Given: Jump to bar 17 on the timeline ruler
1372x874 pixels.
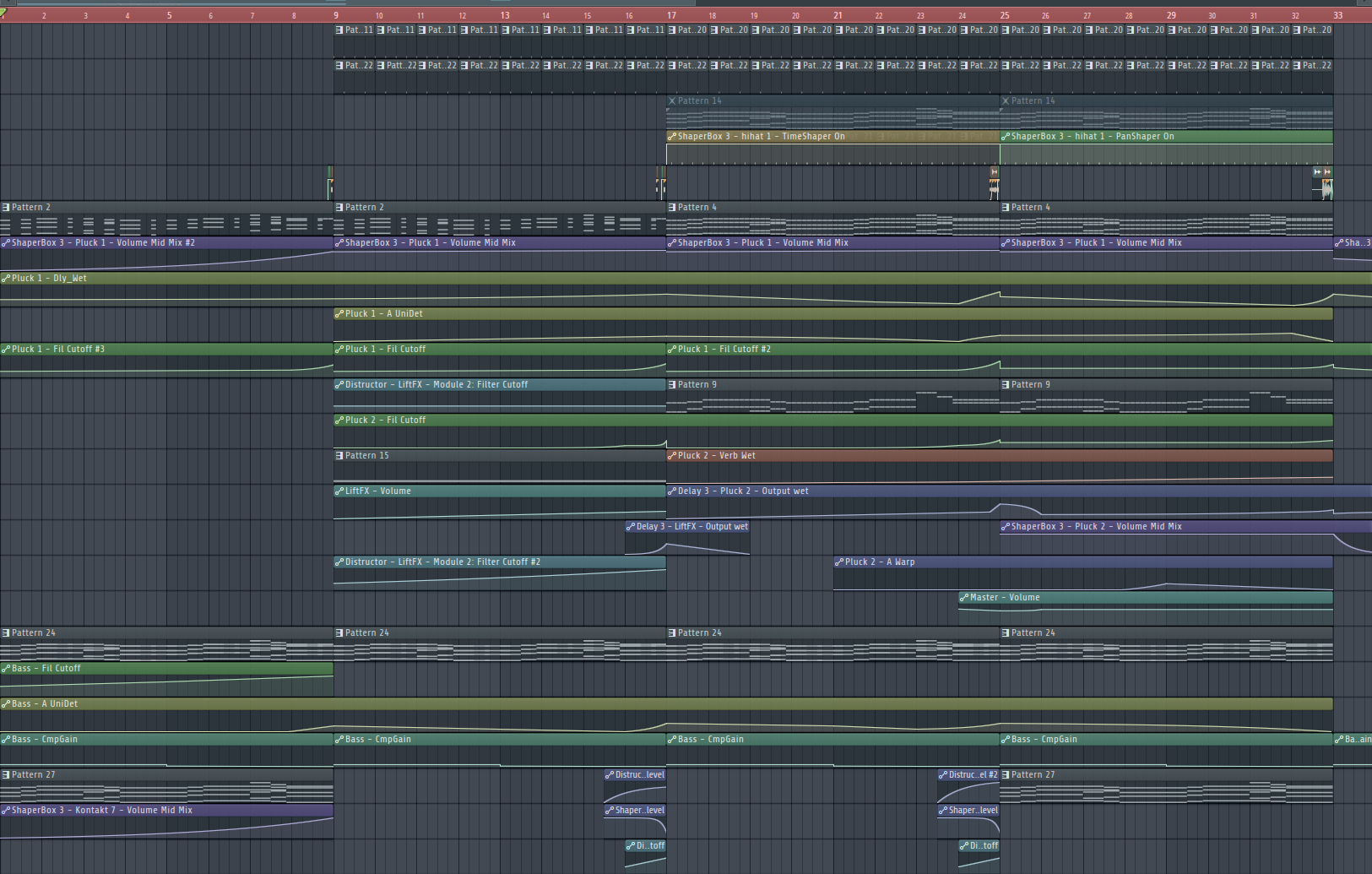Looking at the screenshot, I should pyautogui.click(x=671, y=15).
